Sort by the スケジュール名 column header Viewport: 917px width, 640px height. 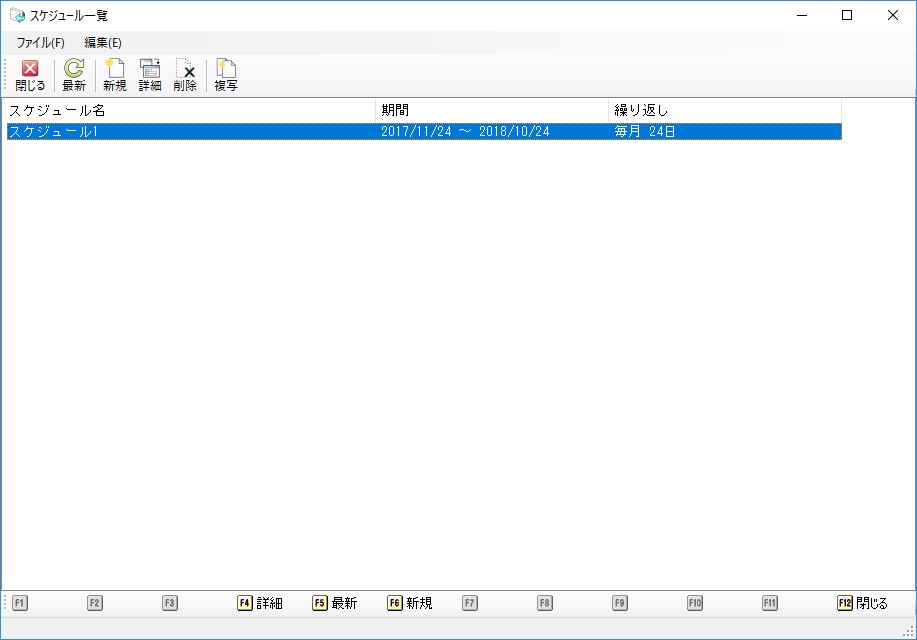pyautogui.click(x=190, y=110)
